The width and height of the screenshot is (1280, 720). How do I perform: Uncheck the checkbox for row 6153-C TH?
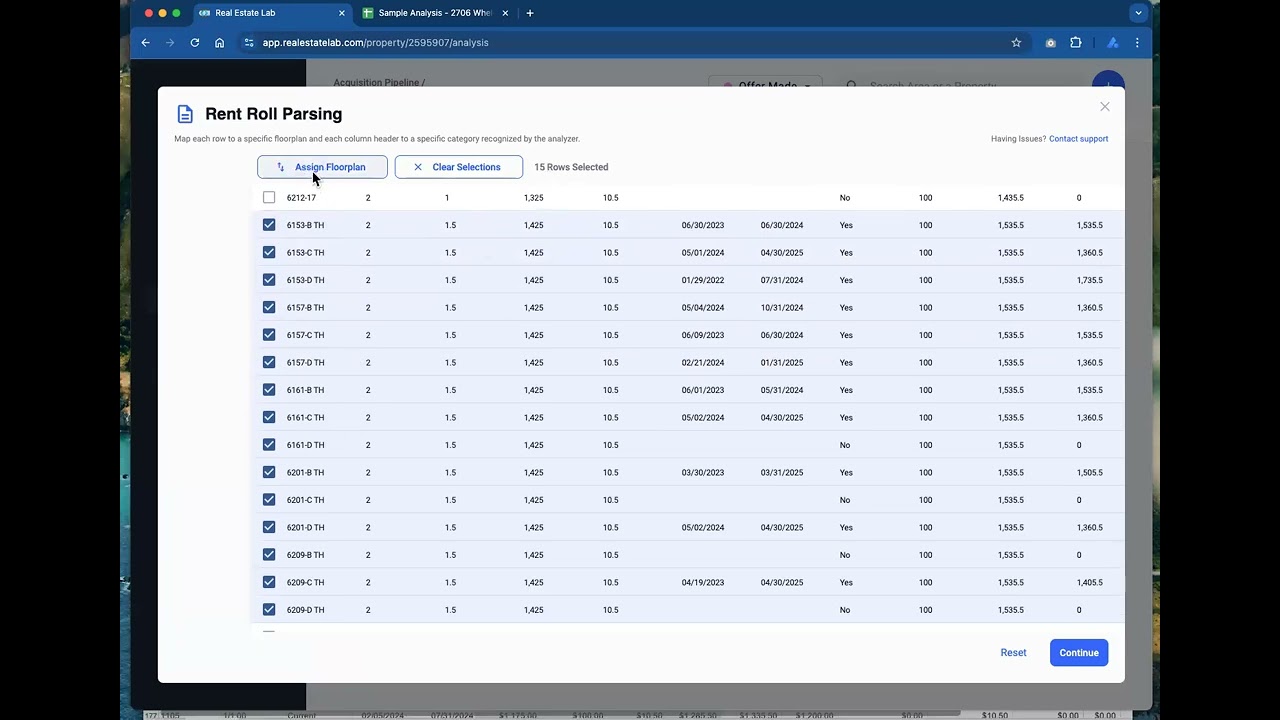point(269,253)
